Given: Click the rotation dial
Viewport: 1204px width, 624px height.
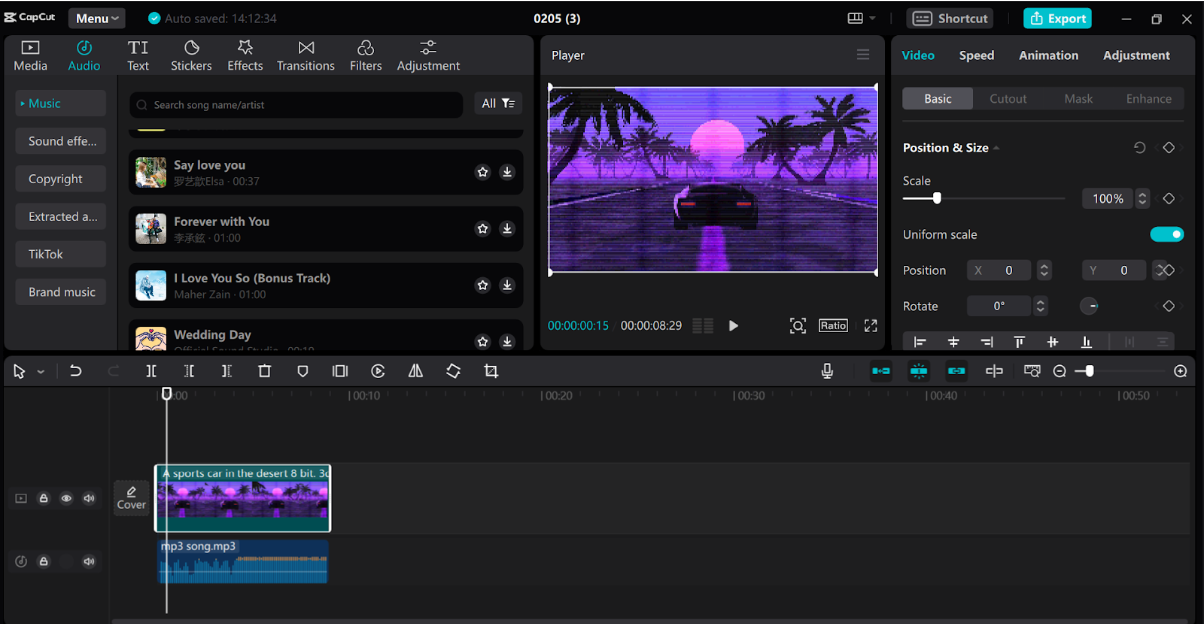Looking at the screenshot, I should 1089,306.
